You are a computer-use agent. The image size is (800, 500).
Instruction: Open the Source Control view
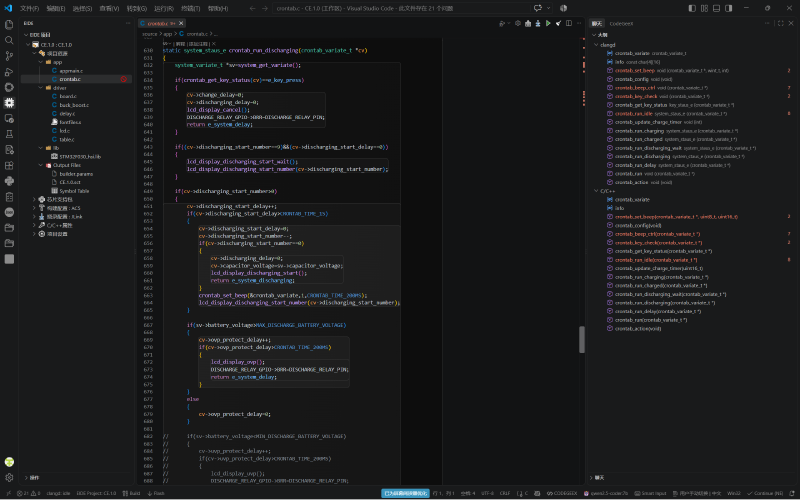tap(9, 56)
